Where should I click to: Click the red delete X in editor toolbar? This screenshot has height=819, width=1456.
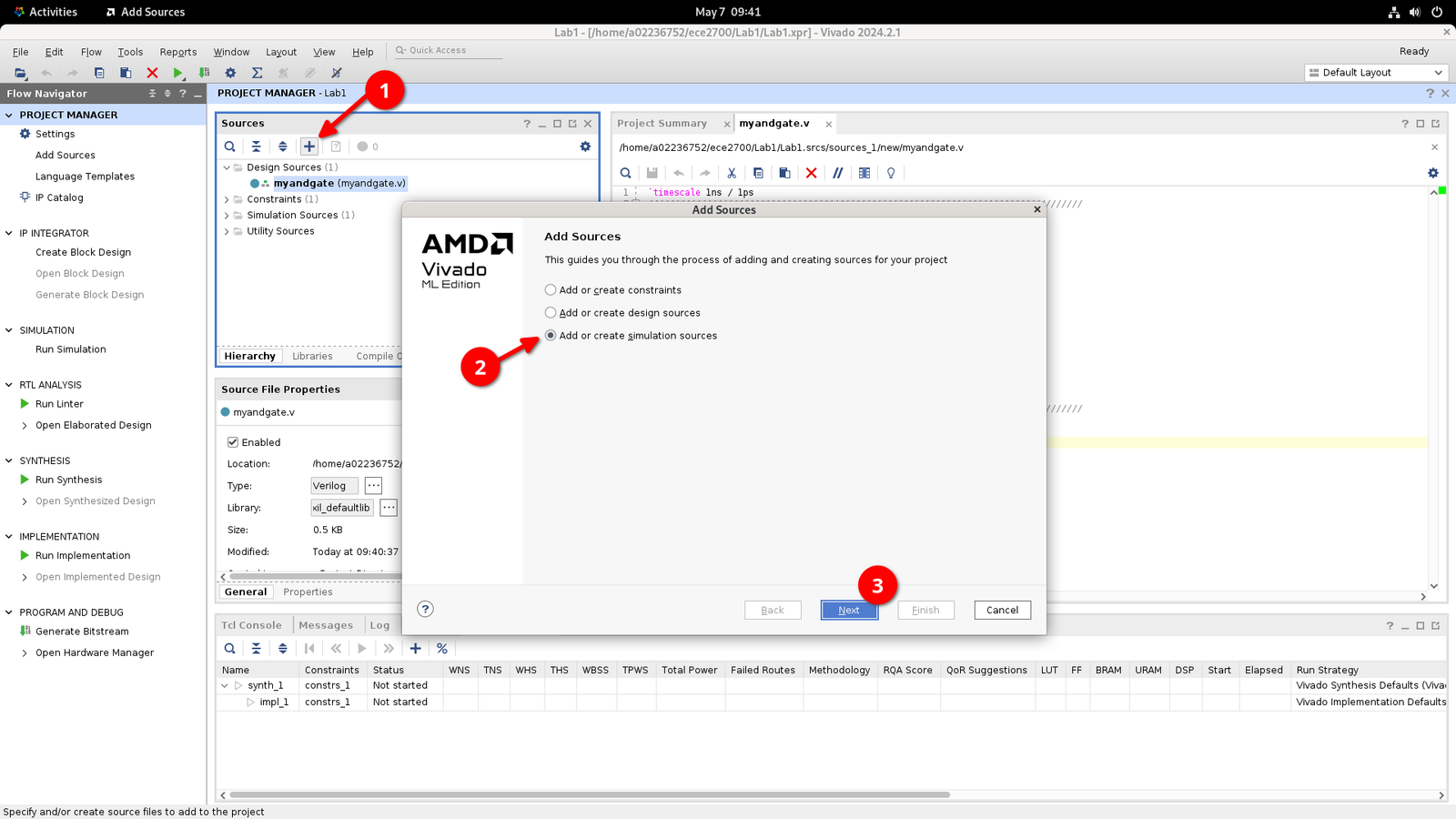[x=812, y=173]
